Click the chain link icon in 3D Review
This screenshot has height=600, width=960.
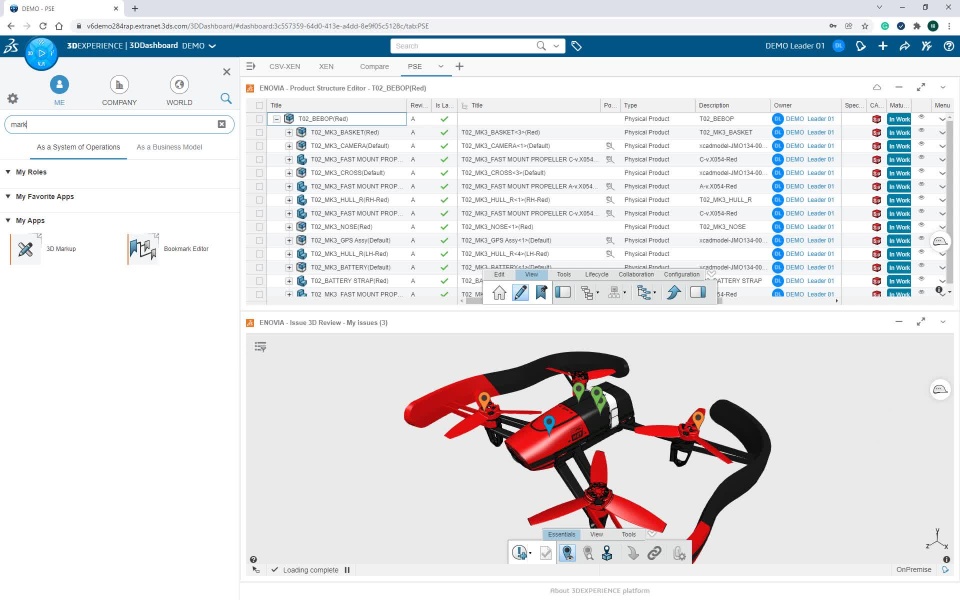654,553
